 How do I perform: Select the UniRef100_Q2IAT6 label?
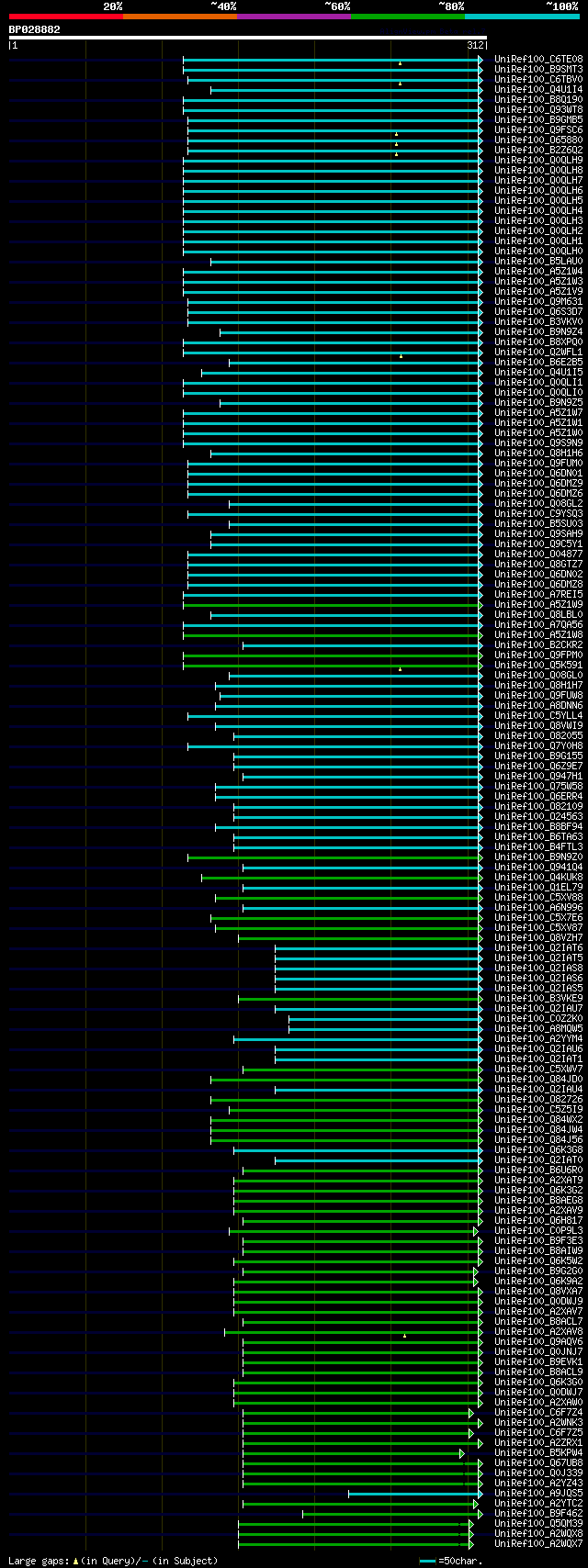(x=538, y=947)
